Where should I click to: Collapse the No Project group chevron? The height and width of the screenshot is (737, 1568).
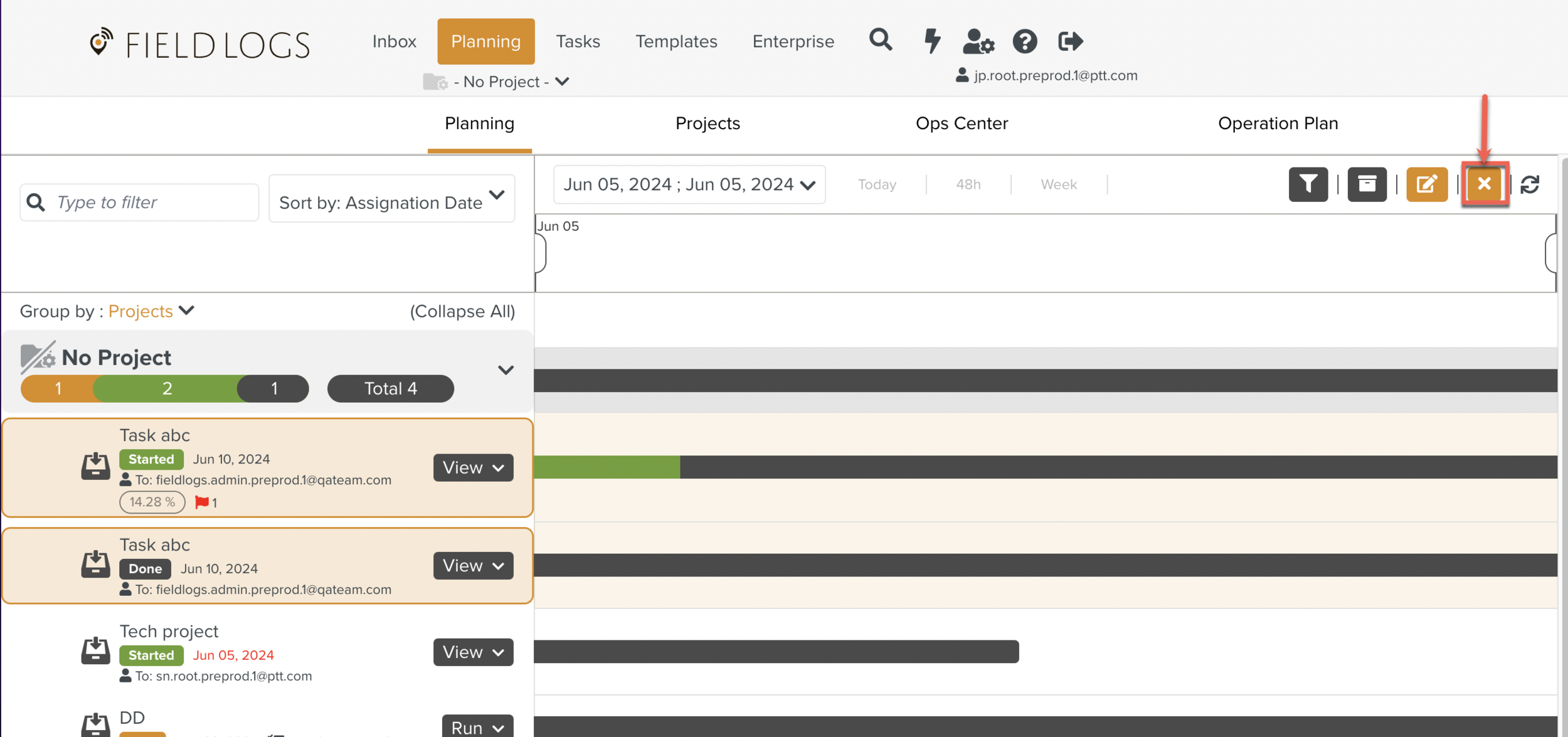[506, 370]
